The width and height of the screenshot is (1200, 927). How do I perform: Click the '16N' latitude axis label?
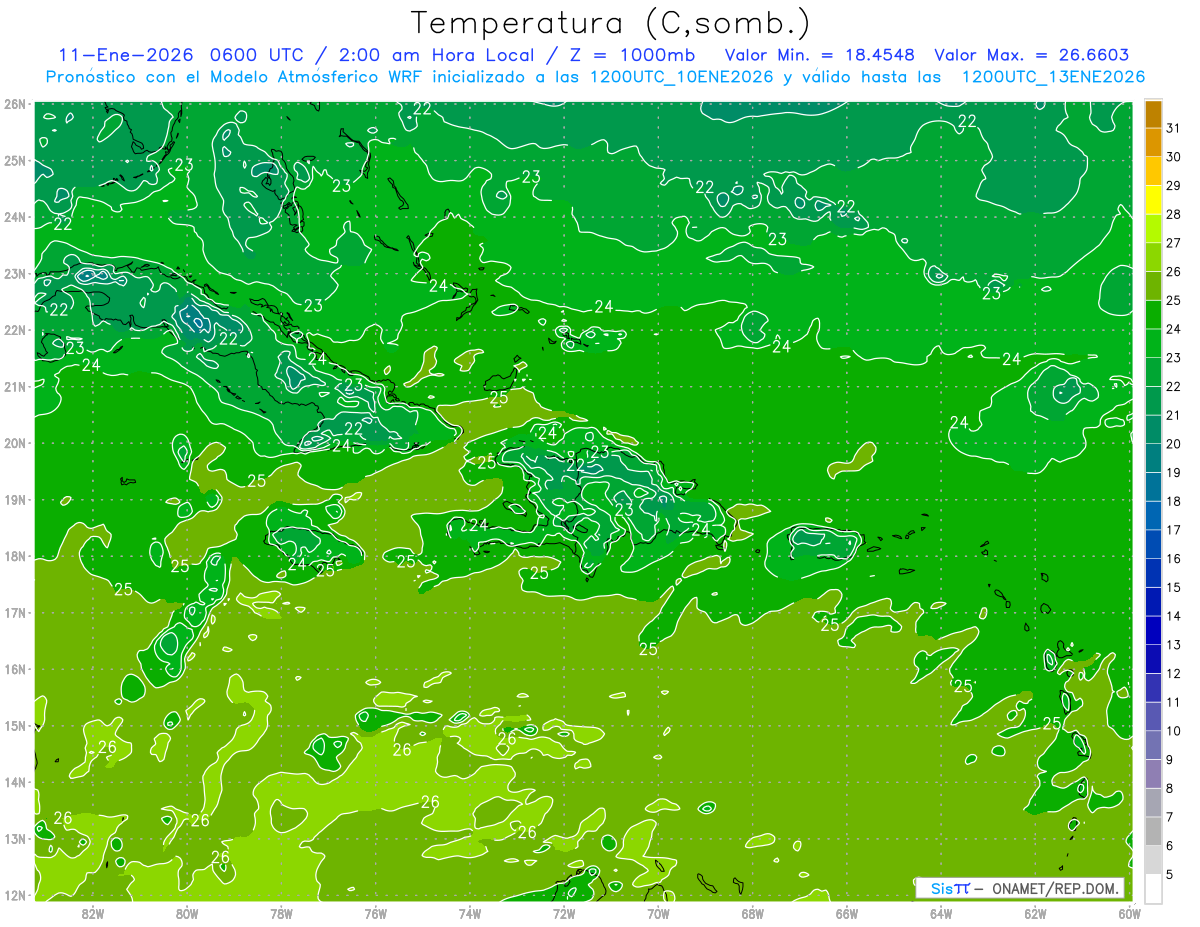click(15, 669)
